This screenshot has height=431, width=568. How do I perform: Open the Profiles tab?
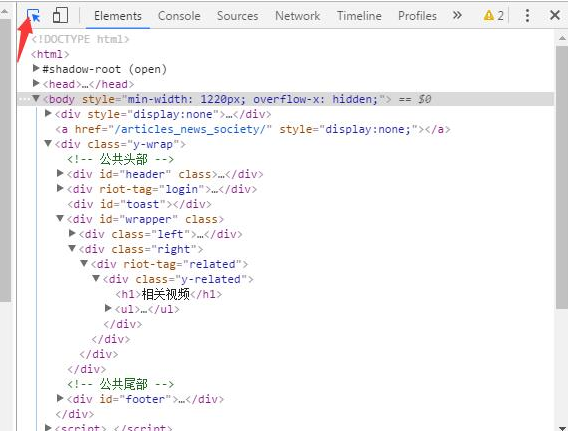417,16
